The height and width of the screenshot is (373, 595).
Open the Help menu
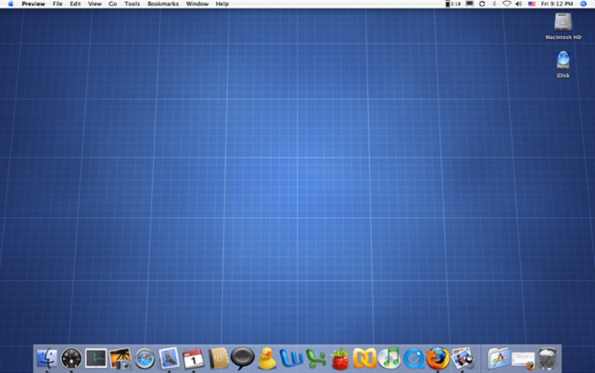222,4
